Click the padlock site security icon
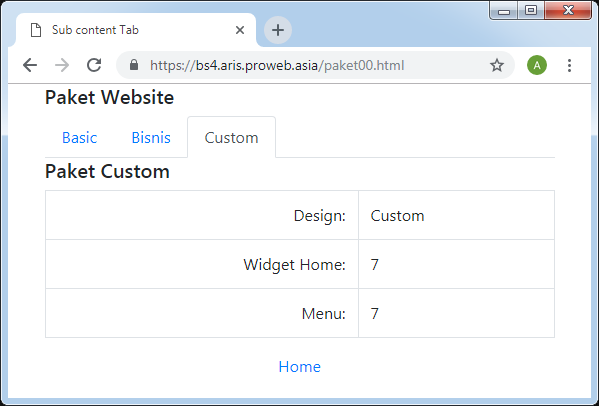Viewport: 599px width, 406px height. 134,65
